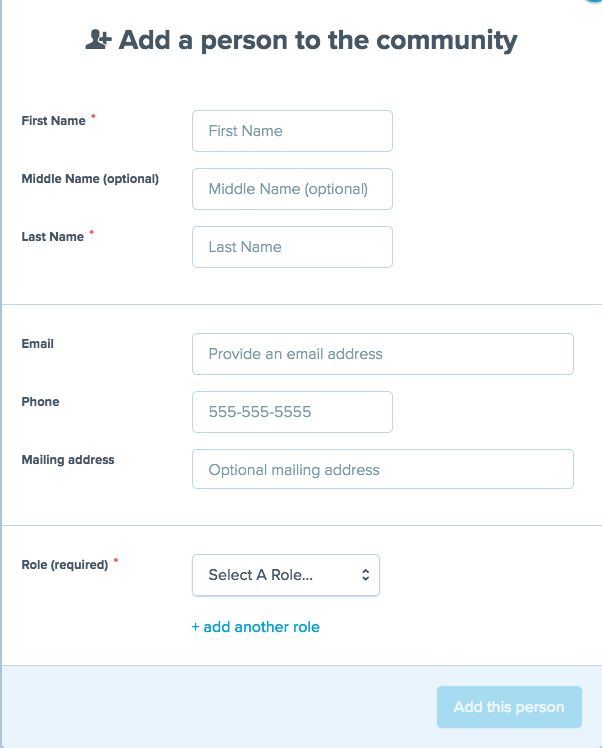Click the red asterisk beside Role (required)
602x748 pixels.
click(116, 562)
